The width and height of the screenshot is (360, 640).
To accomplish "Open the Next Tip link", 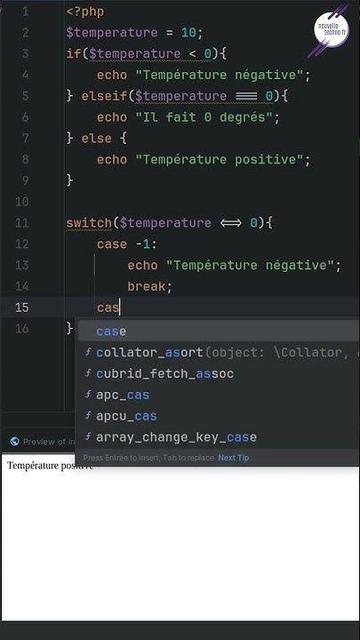I will (x=233, y=458).
